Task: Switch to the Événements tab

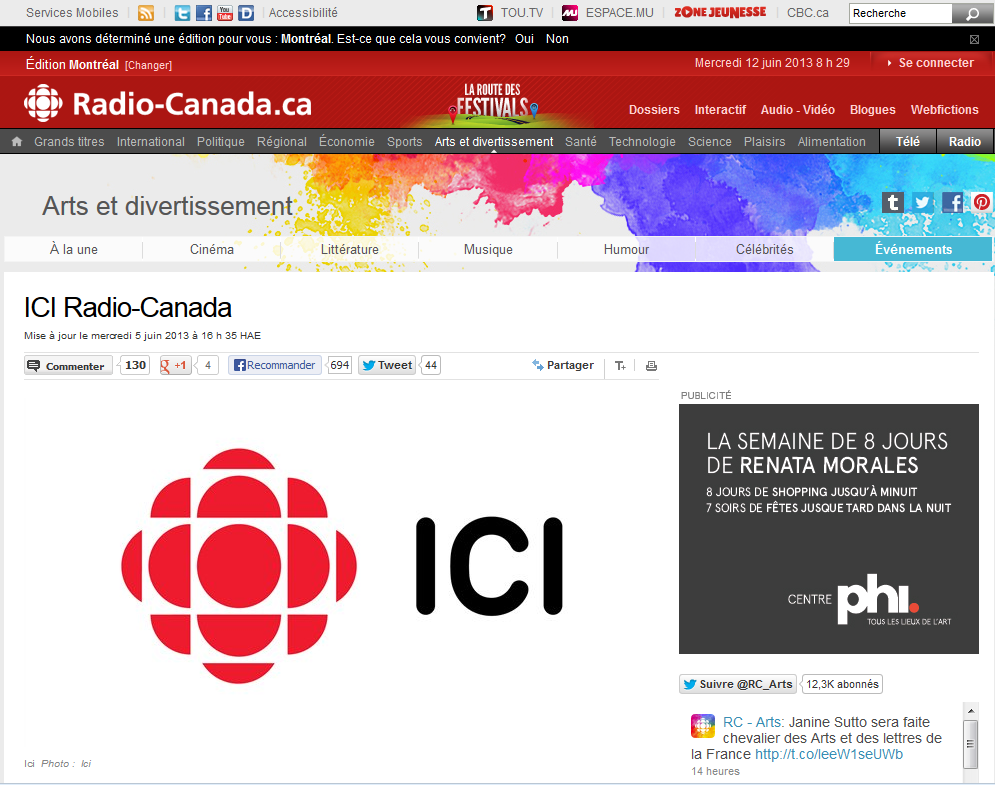Action: 913,249
